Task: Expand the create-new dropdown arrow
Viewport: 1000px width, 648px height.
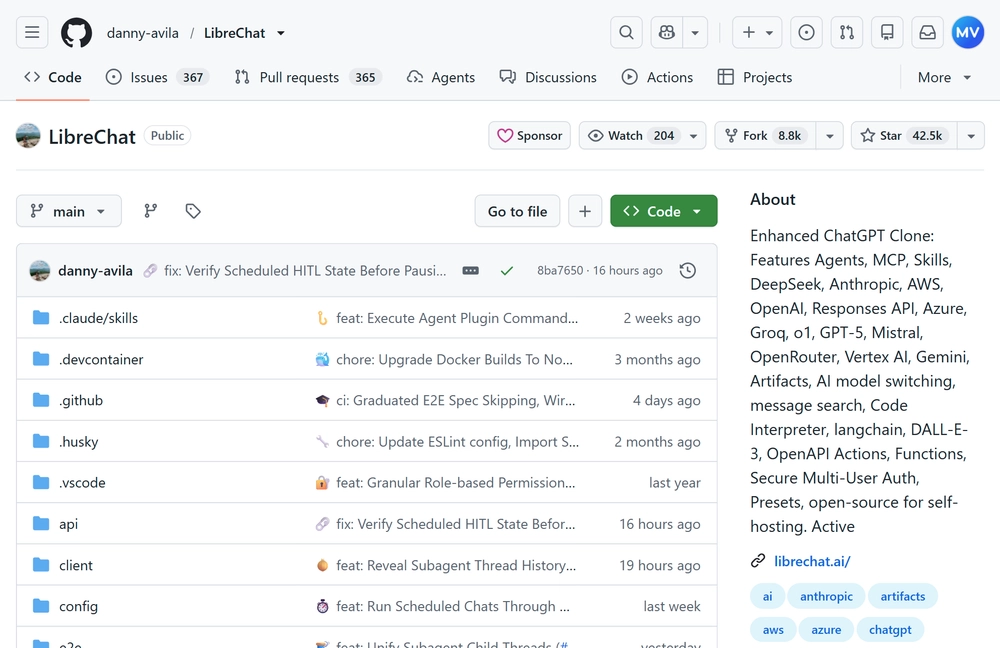Action: 769,33
